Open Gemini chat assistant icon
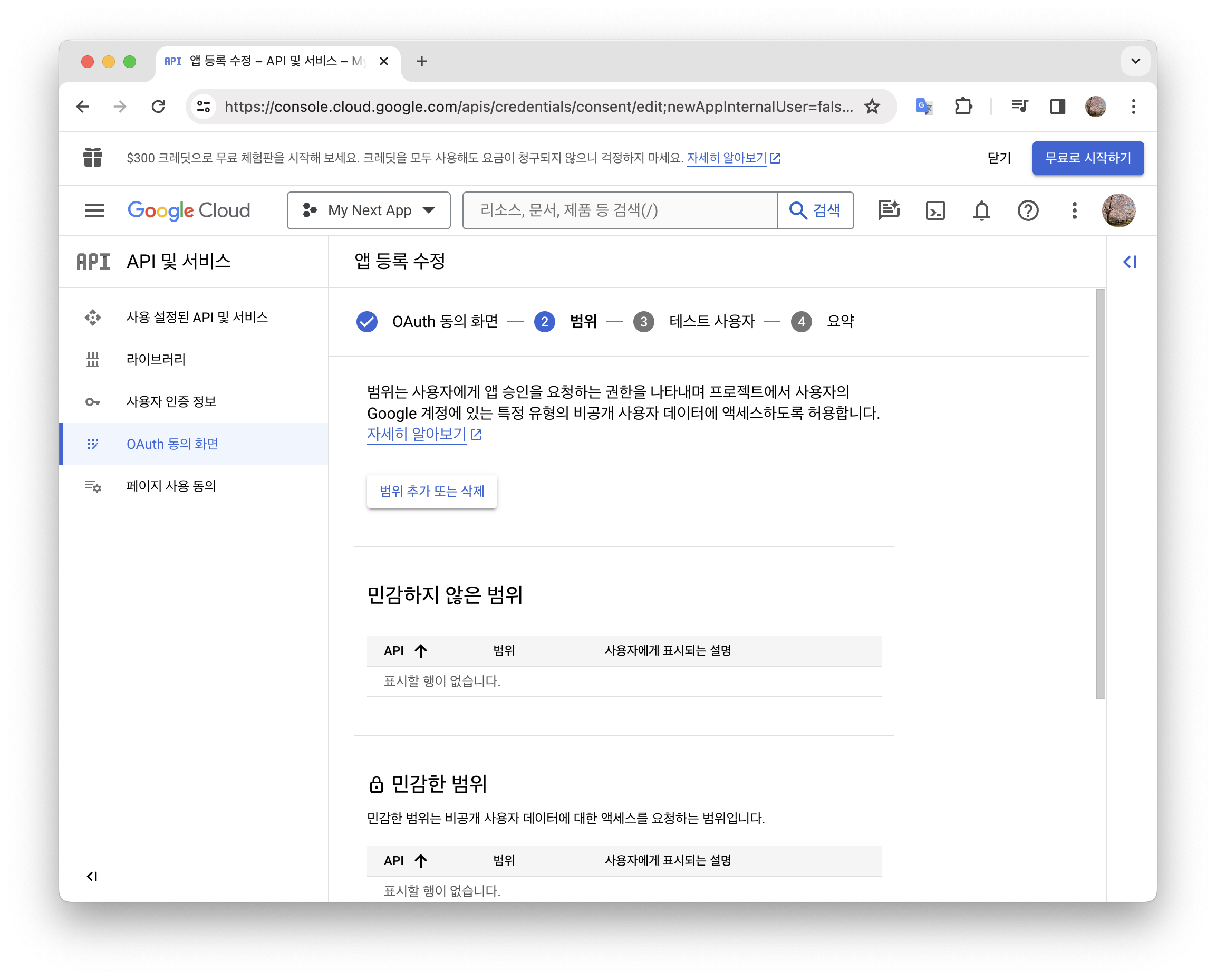1216x980 pixels. pos(889,210)
